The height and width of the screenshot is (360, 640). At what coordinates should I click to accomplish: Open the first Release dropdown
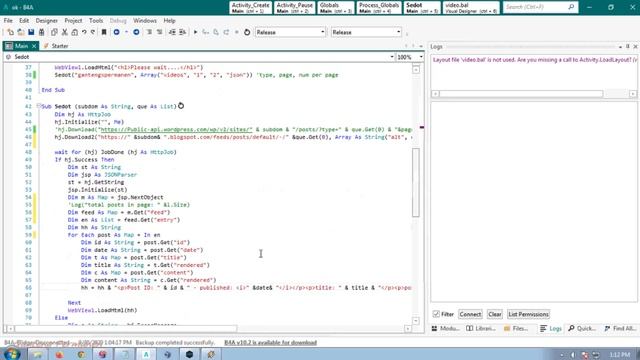pos(290,32)
